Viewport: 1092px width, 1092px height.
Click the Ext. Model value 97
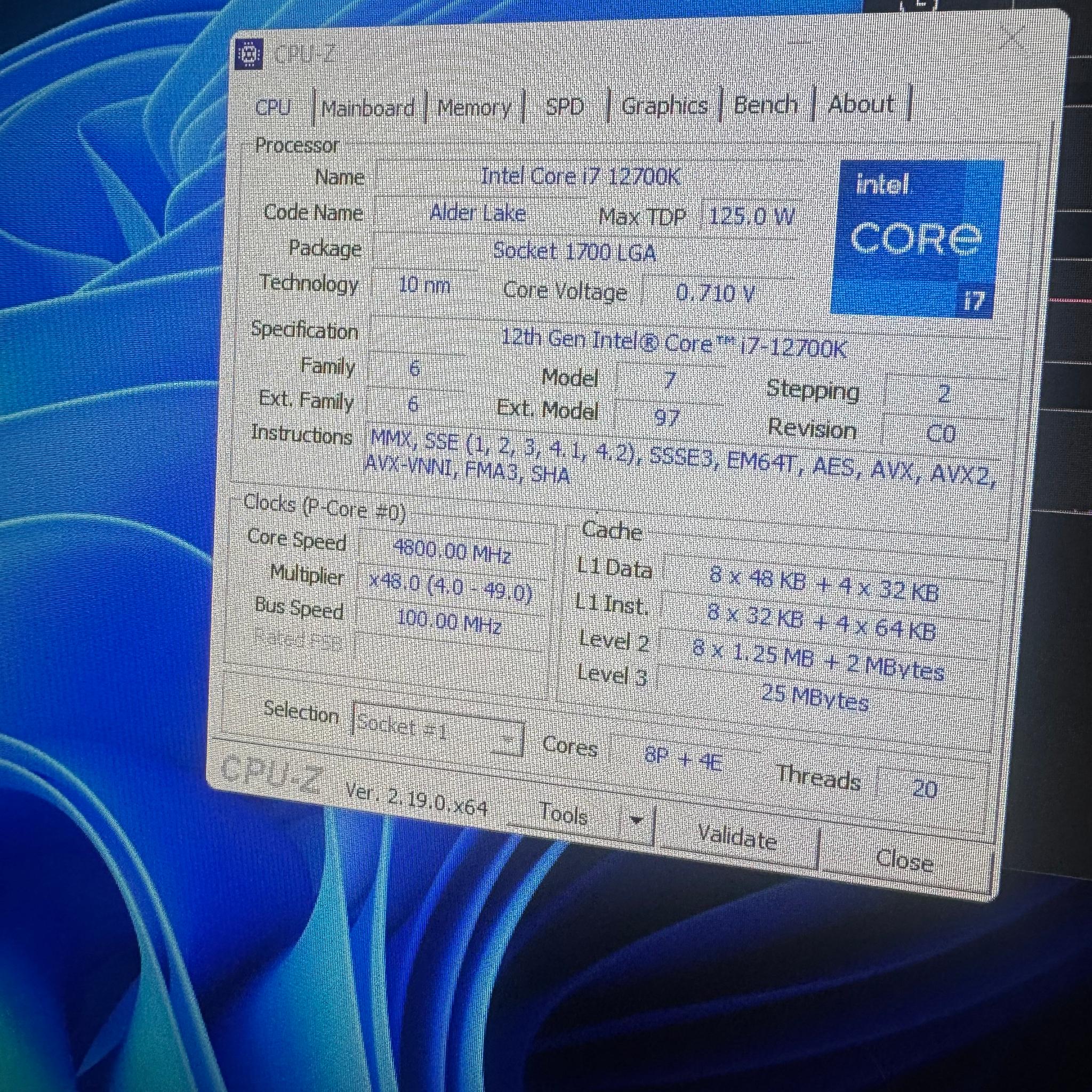coord(666,417)
